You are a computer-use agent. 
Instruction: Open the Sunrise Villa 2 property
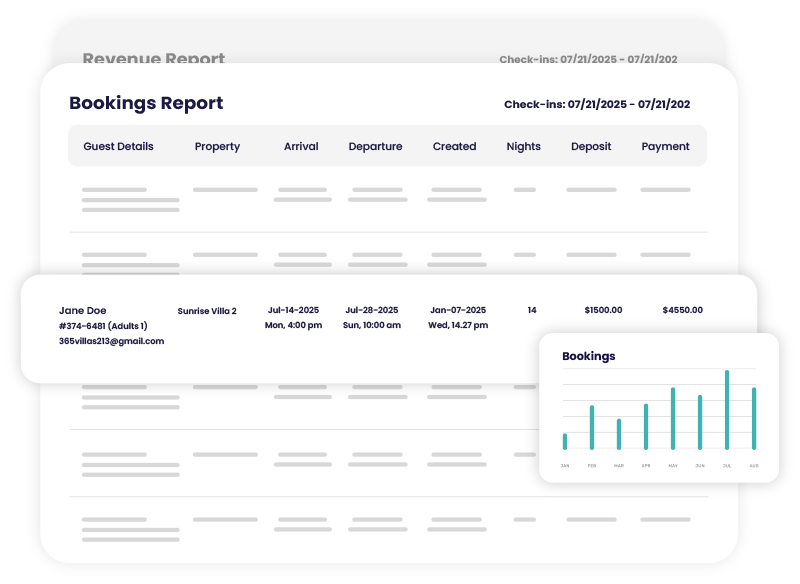point(207,311)
